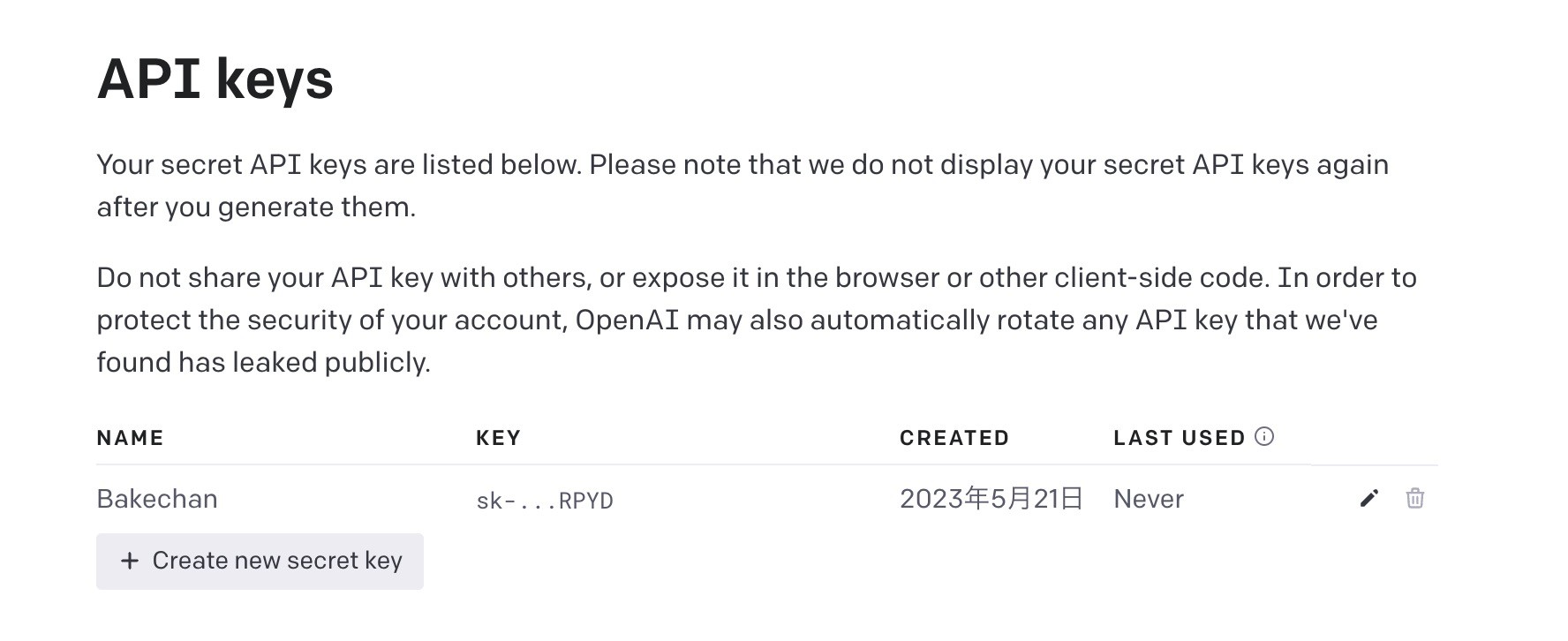Show the LAST USED tooltip via the circled i

[1266, 435]
